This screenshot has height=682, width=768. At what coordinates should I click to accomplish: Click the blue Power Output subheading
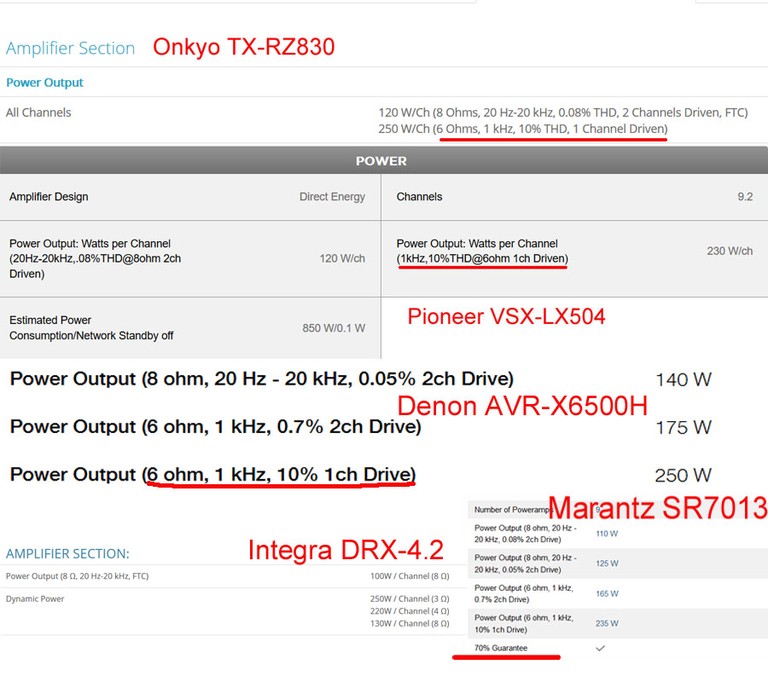tap(45, 82)
